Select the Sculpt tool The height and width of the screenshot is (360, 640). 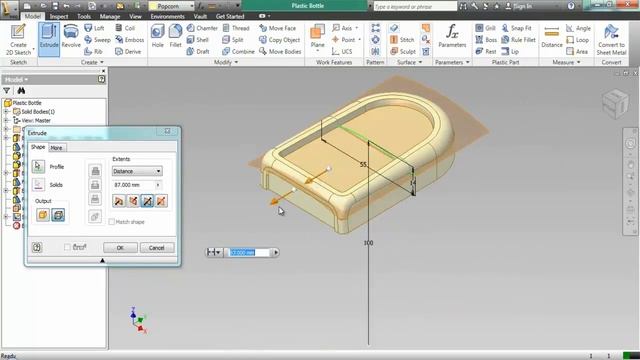403,51
